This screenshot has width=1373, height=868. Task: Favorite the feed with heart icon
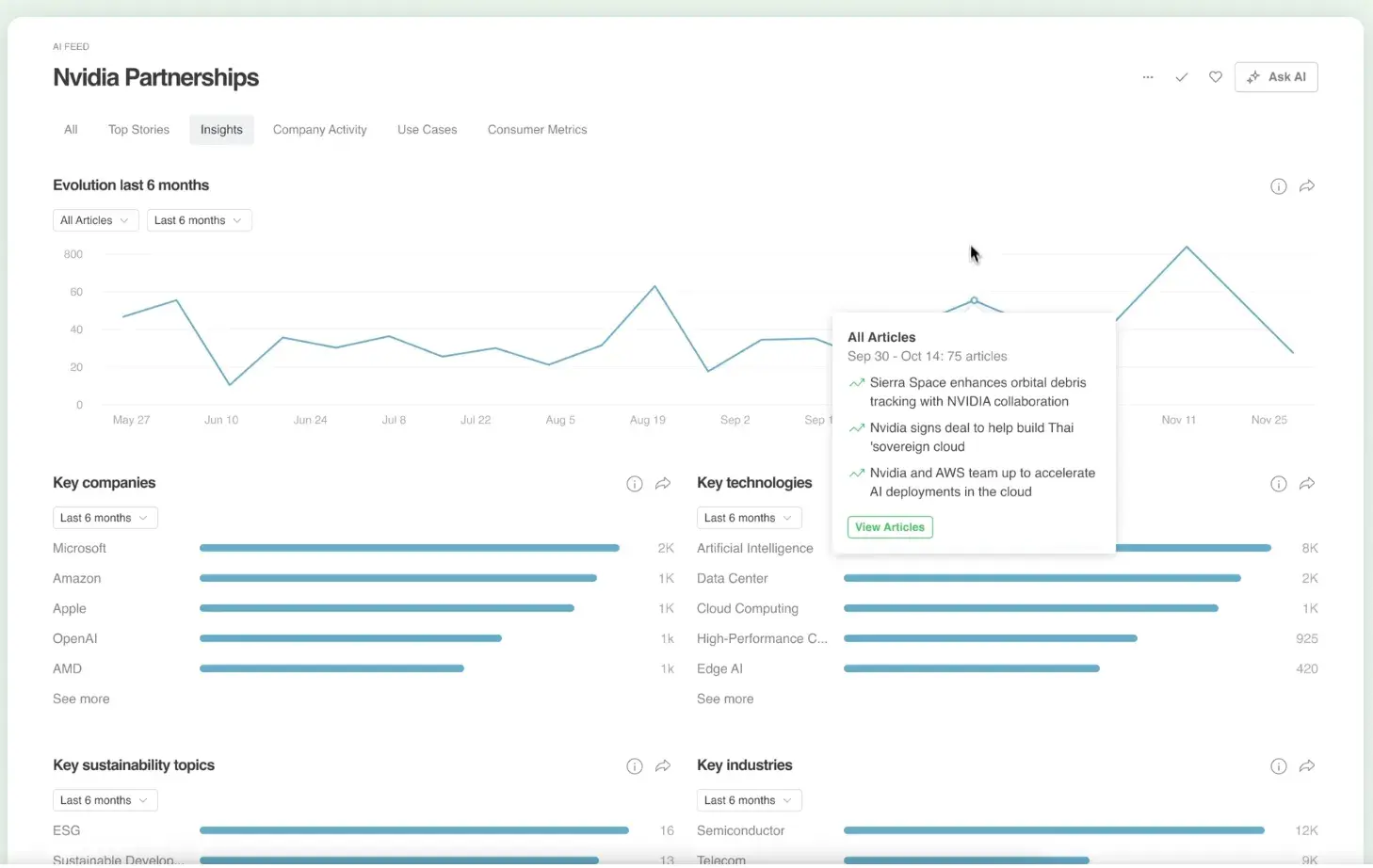click(1215, 77)
